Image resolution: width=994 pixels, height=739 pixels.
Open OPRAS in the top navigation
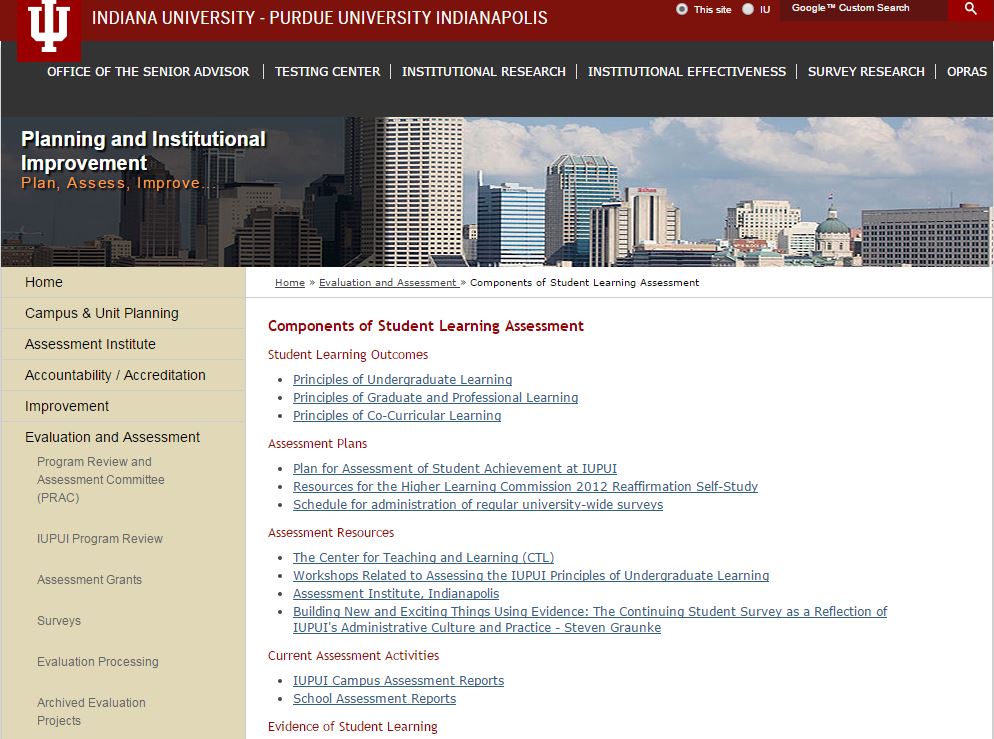(x=967, y=72)
